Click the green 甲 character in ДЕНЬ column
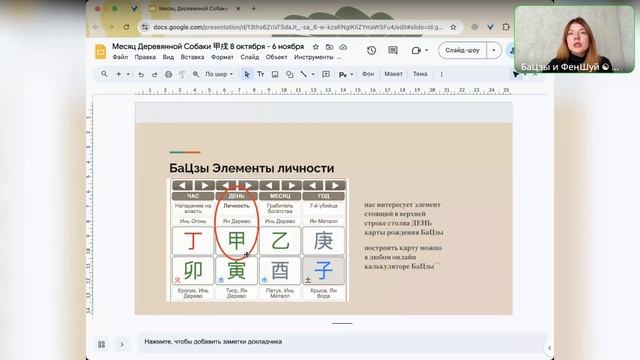This screenshot has height=360, width=640. 236,241
